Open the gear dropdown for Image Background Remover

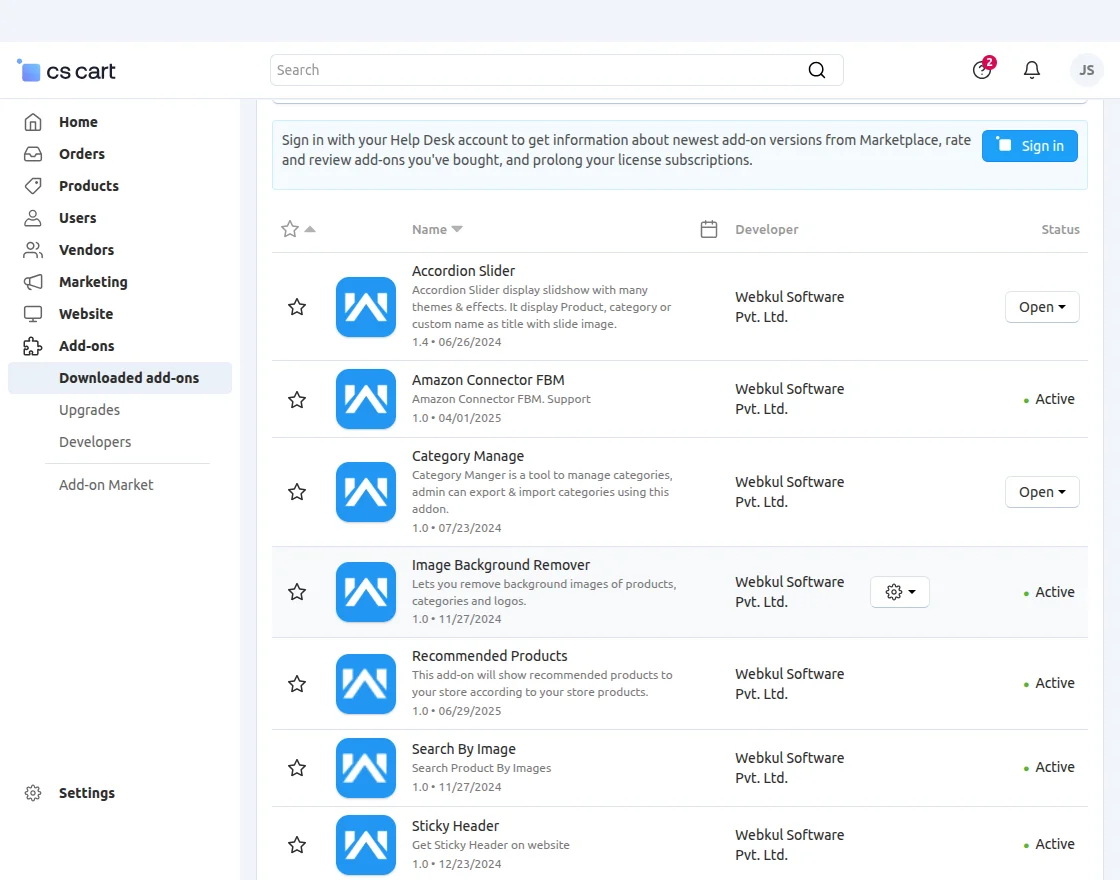coord(899,592)
